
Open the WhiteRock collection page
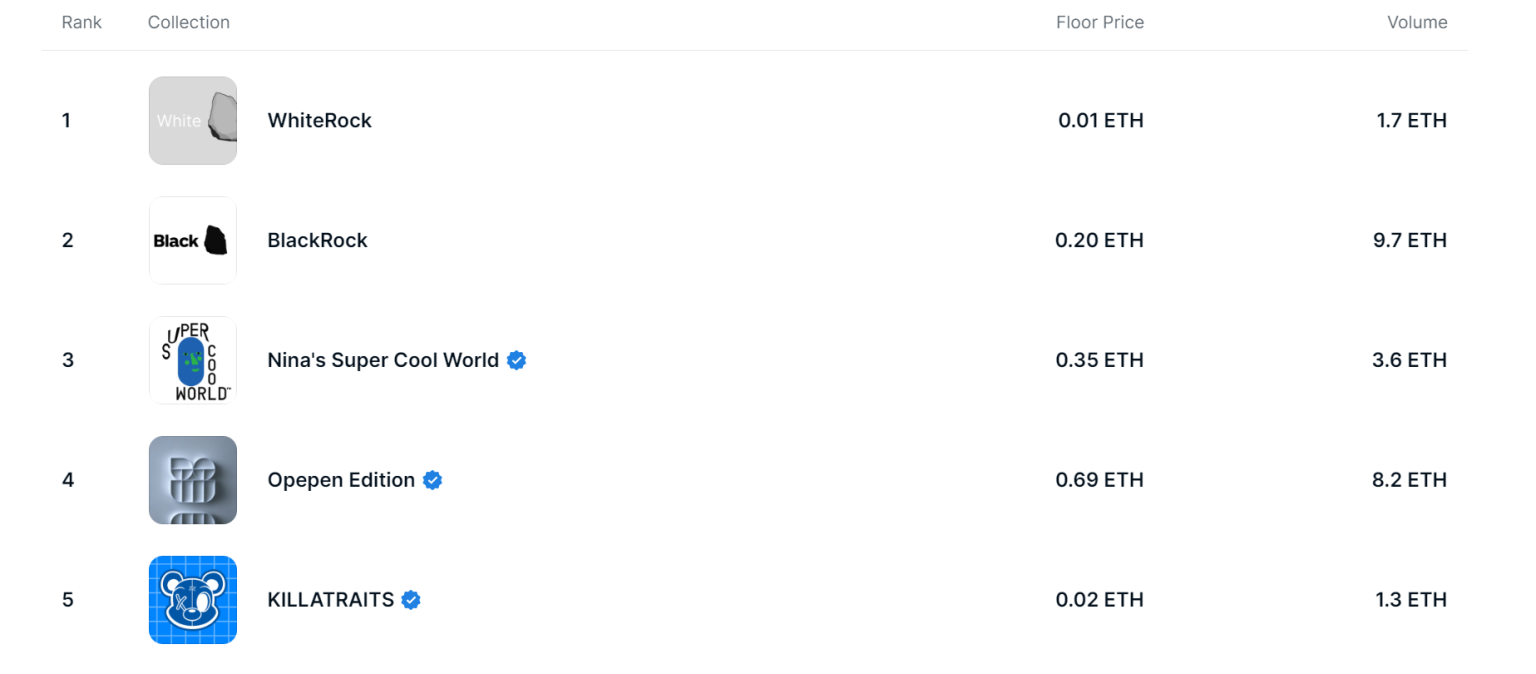click(319, 120)
